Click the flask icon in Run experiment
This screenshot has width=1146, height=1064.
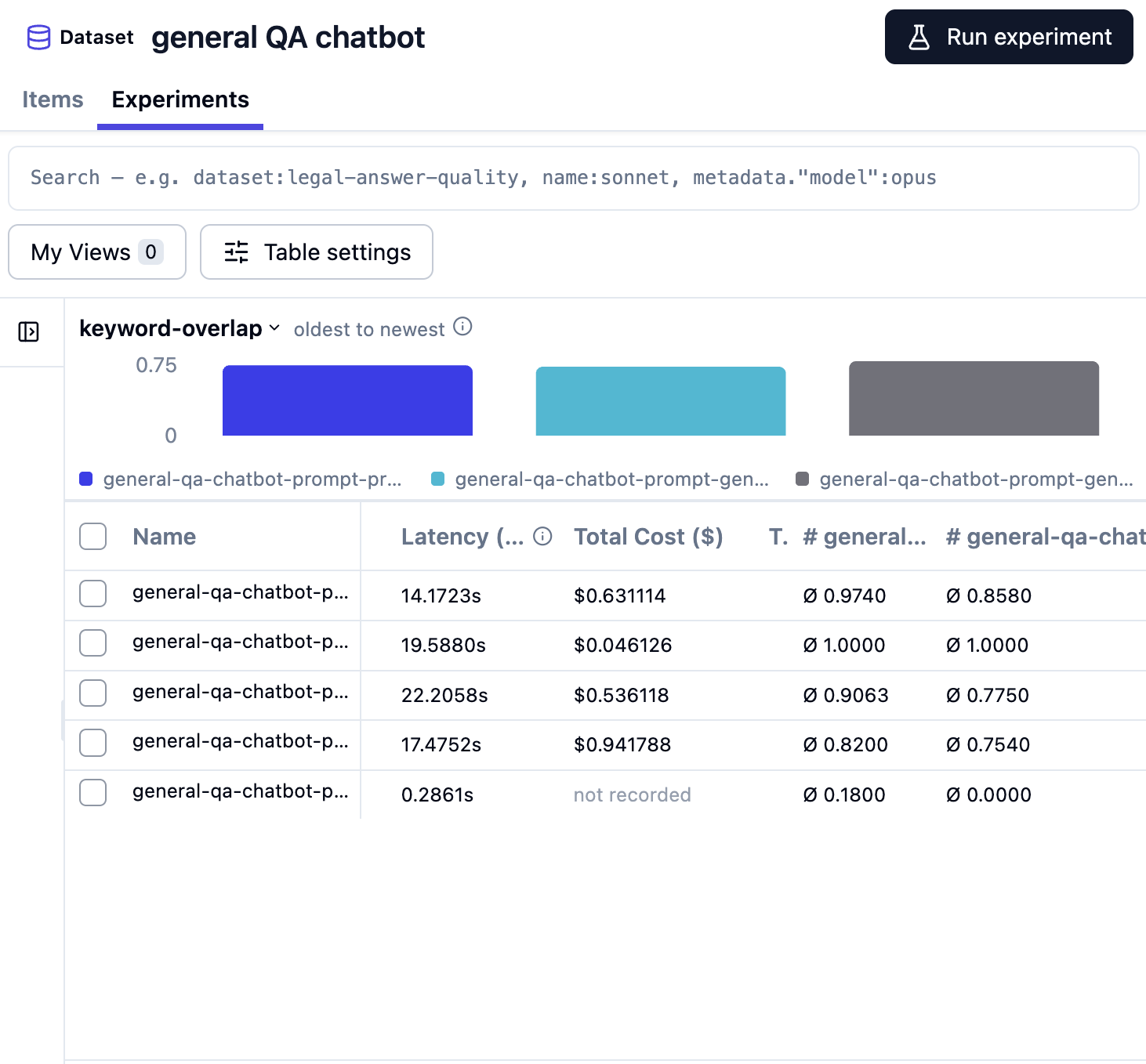click(919, 37)
